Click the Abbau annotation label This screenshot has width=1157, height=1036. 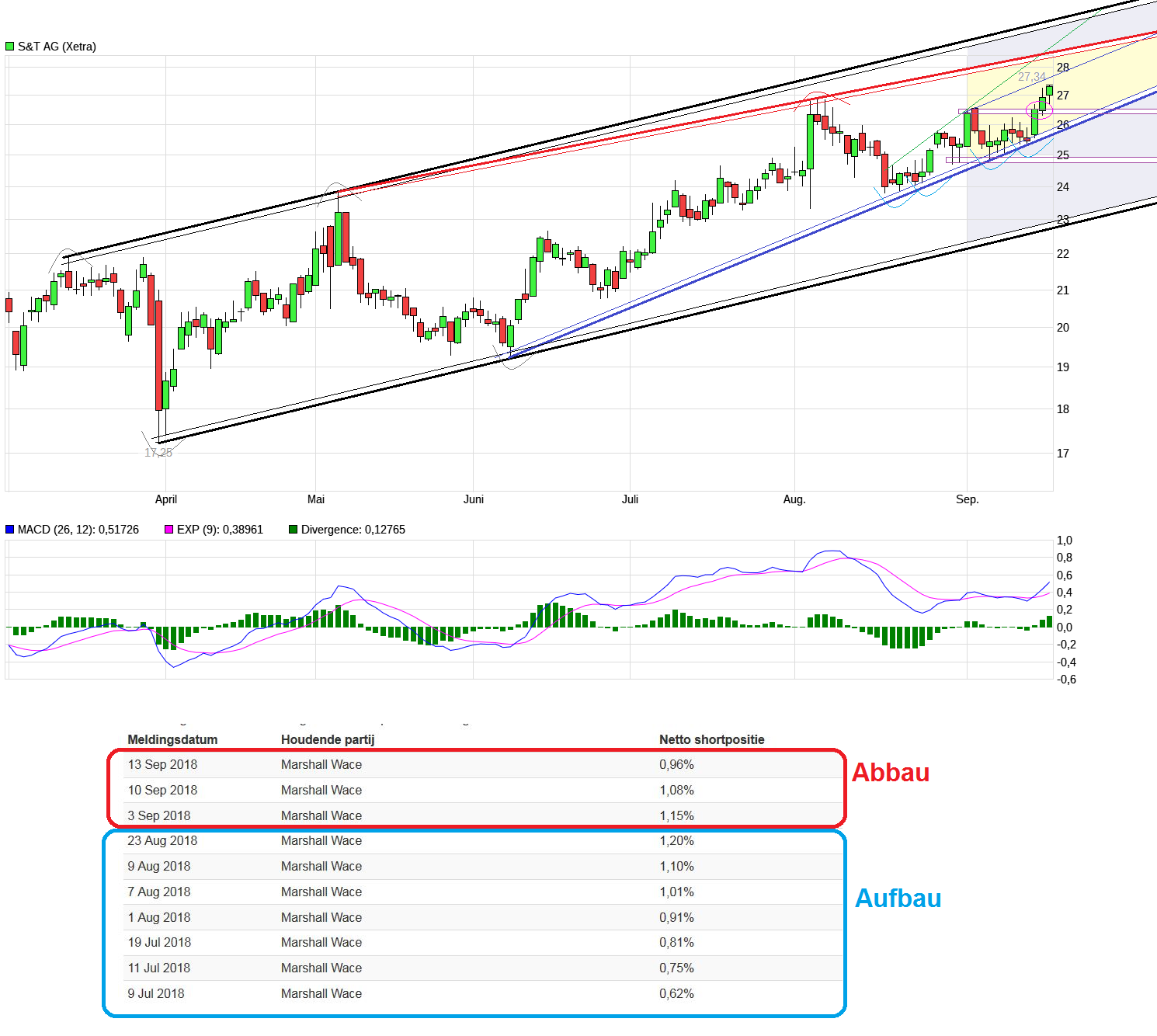pyautogui.click(x=891, y=773)
